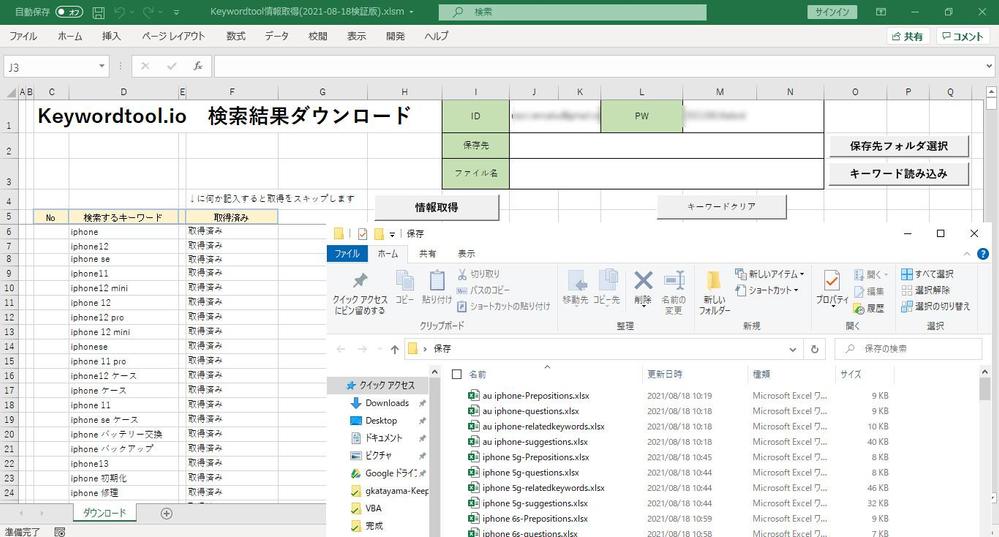
Task: Expand the address bar history dropdown
Action: 793,349
